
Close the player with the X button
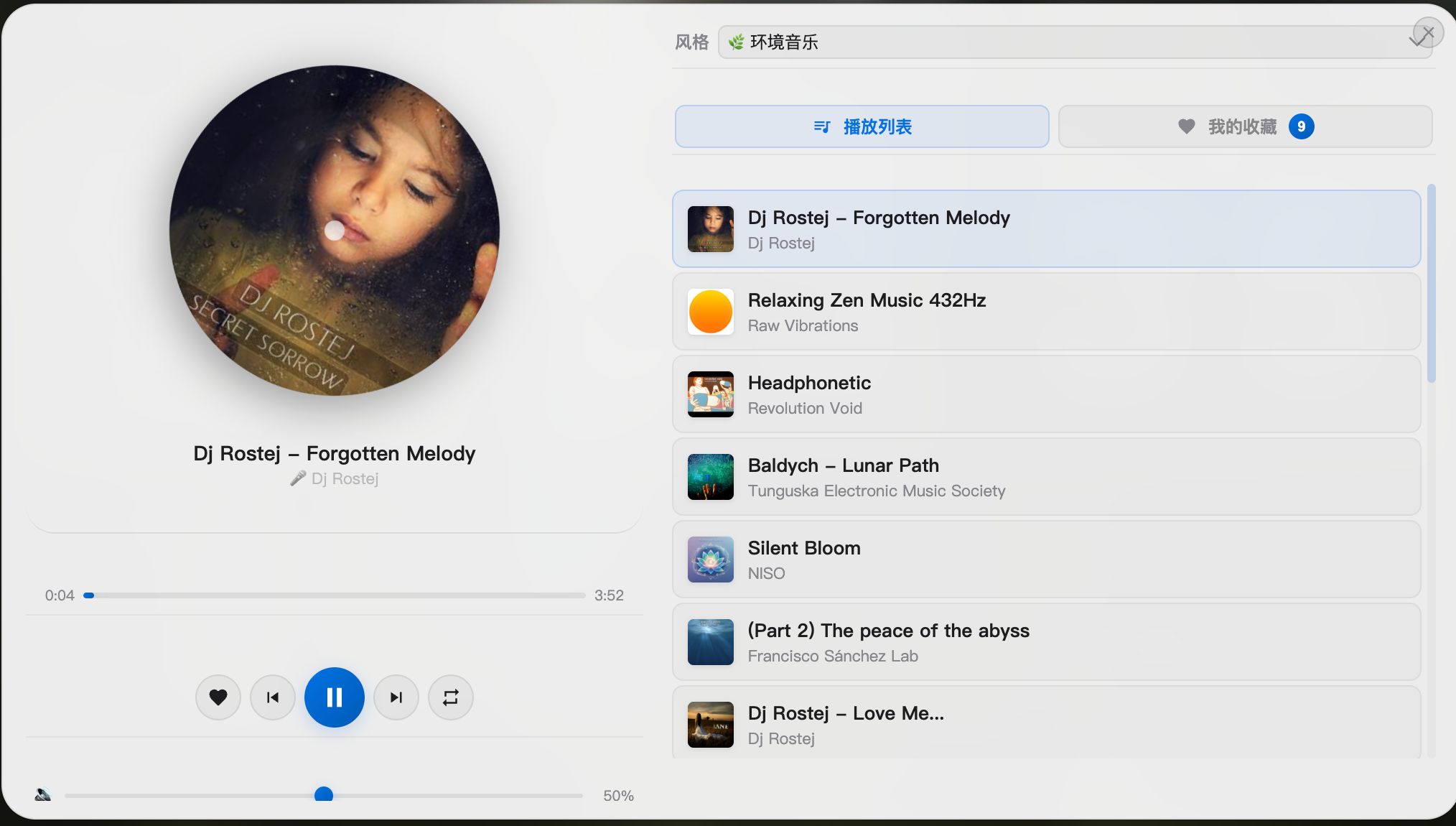tap(1428, 32)
